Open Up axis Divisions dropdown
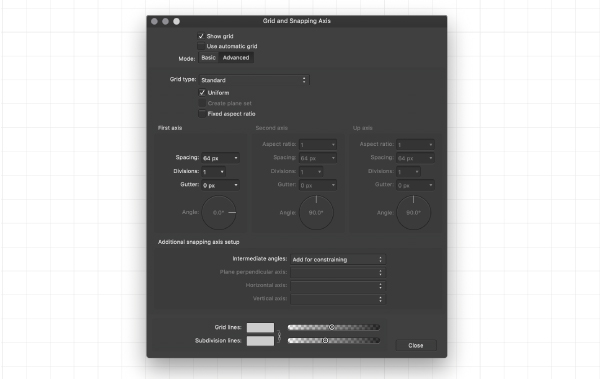The width and height of the screenshot is (600, 379). 408,172
